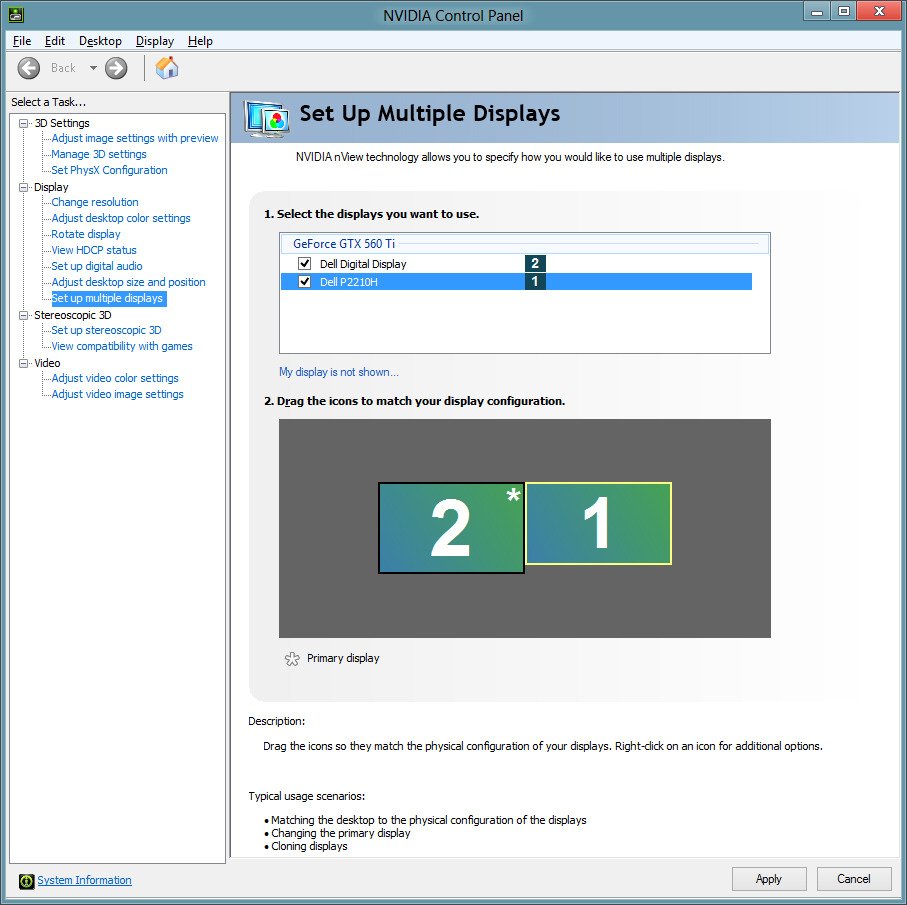Collapse the Stereoscopic 3D tree node
The width and height of the screenshot is (907, 905).
(24, 315)
